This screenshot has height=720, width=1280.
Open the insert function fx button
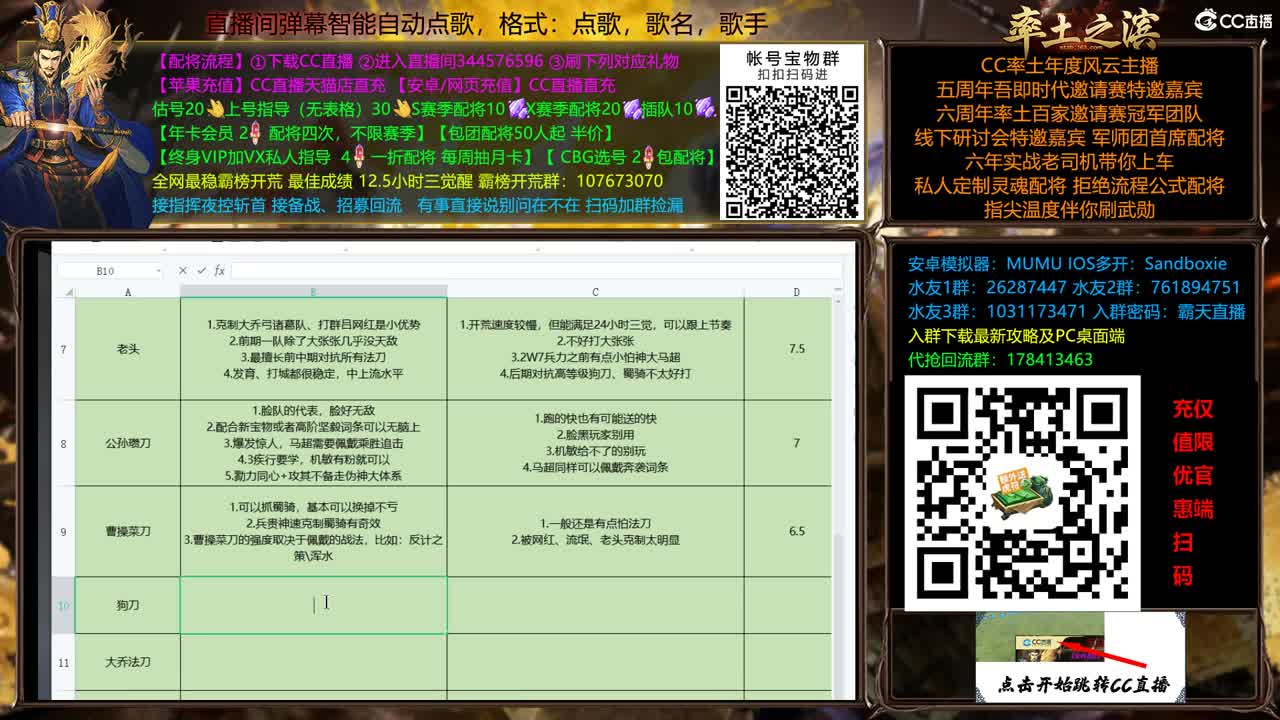pos(219,271)
